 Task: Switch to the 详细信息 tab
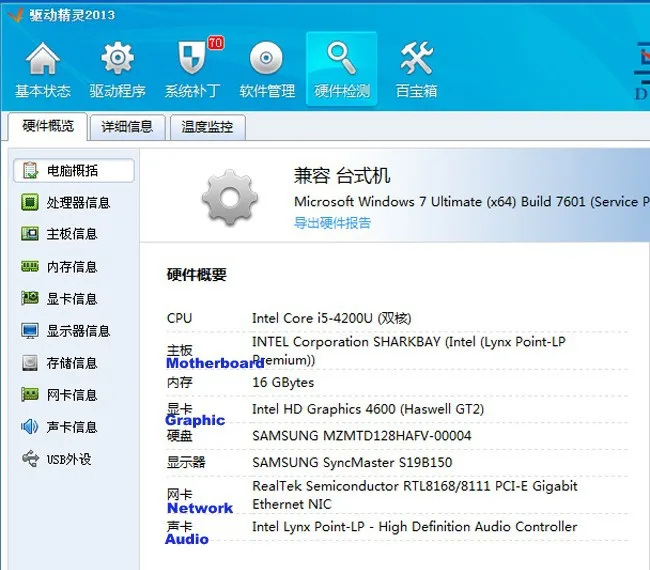127,127
